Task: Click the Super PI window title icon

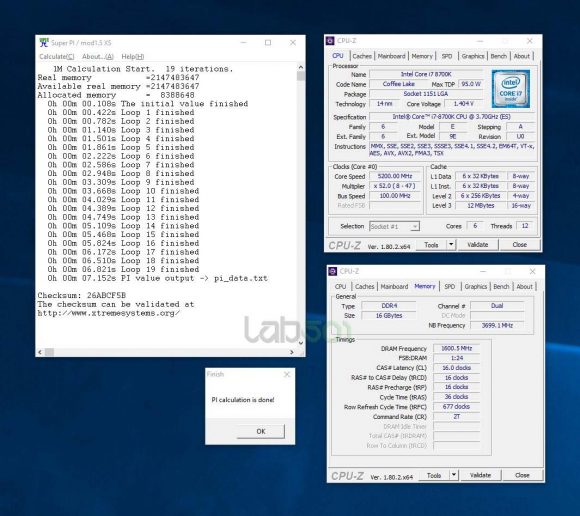Action: tap(44, 43)
